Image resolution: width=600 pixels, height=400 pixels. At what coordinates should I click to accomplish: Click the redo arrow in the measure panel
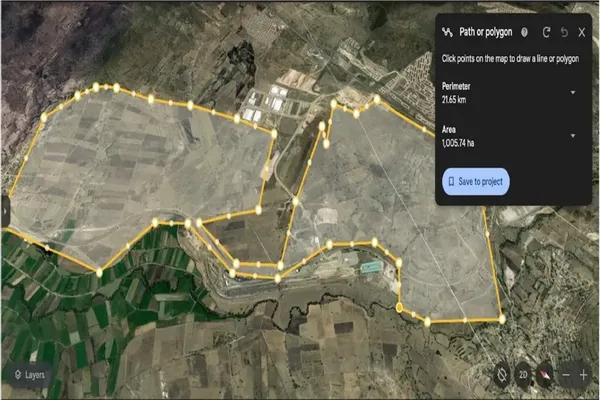tap(546, 33)
